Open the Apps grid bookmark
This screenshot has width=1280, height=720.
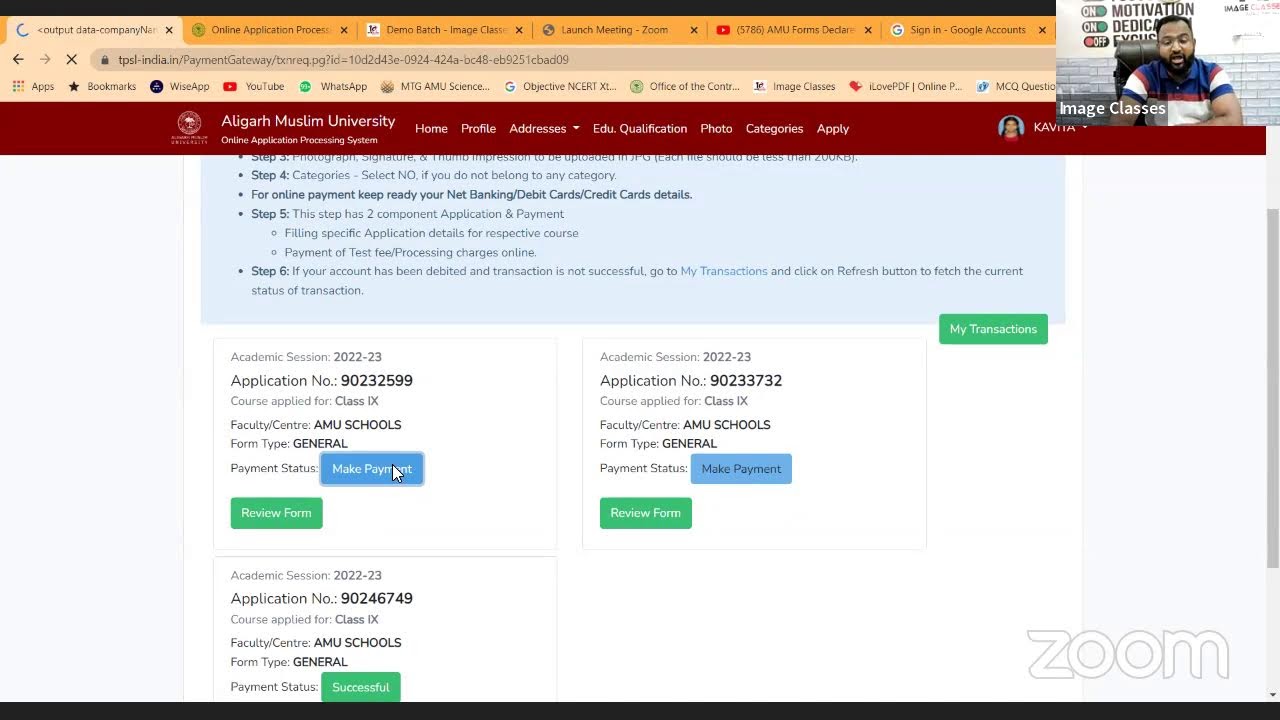[34, 87]
